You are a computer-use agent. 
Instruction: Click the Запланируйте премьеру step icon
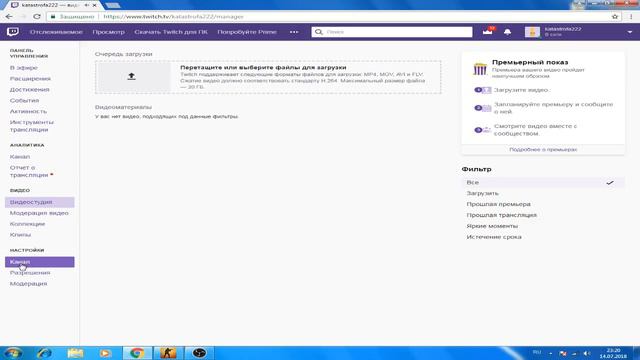[x=482, y=108]
